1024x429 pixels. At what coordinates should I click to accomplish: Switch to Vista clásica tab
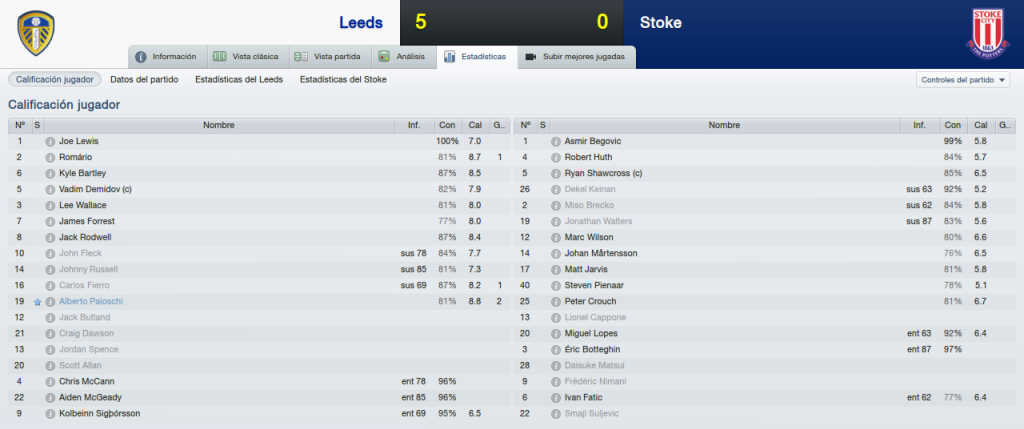(x=248, y=57)
